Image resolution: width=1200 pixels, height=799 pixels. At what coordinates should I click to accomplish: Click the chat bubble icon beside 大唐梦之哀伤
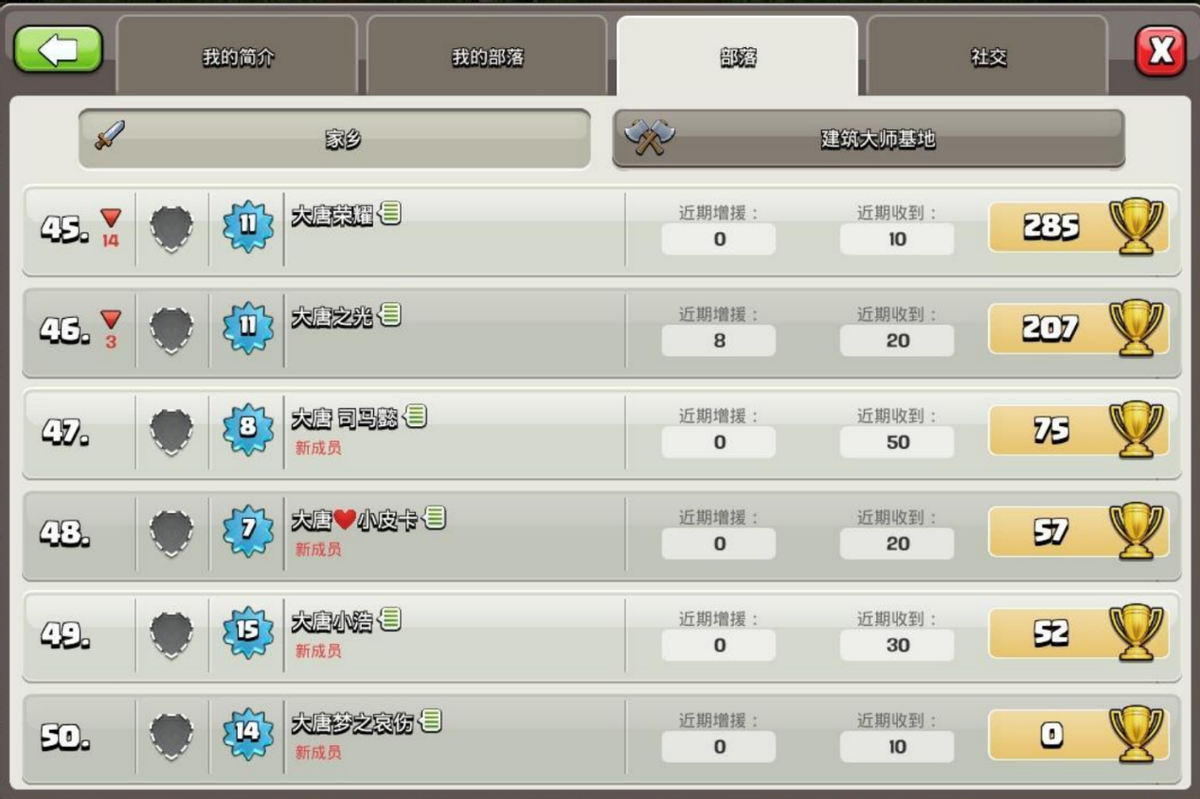tap(430, 720)
